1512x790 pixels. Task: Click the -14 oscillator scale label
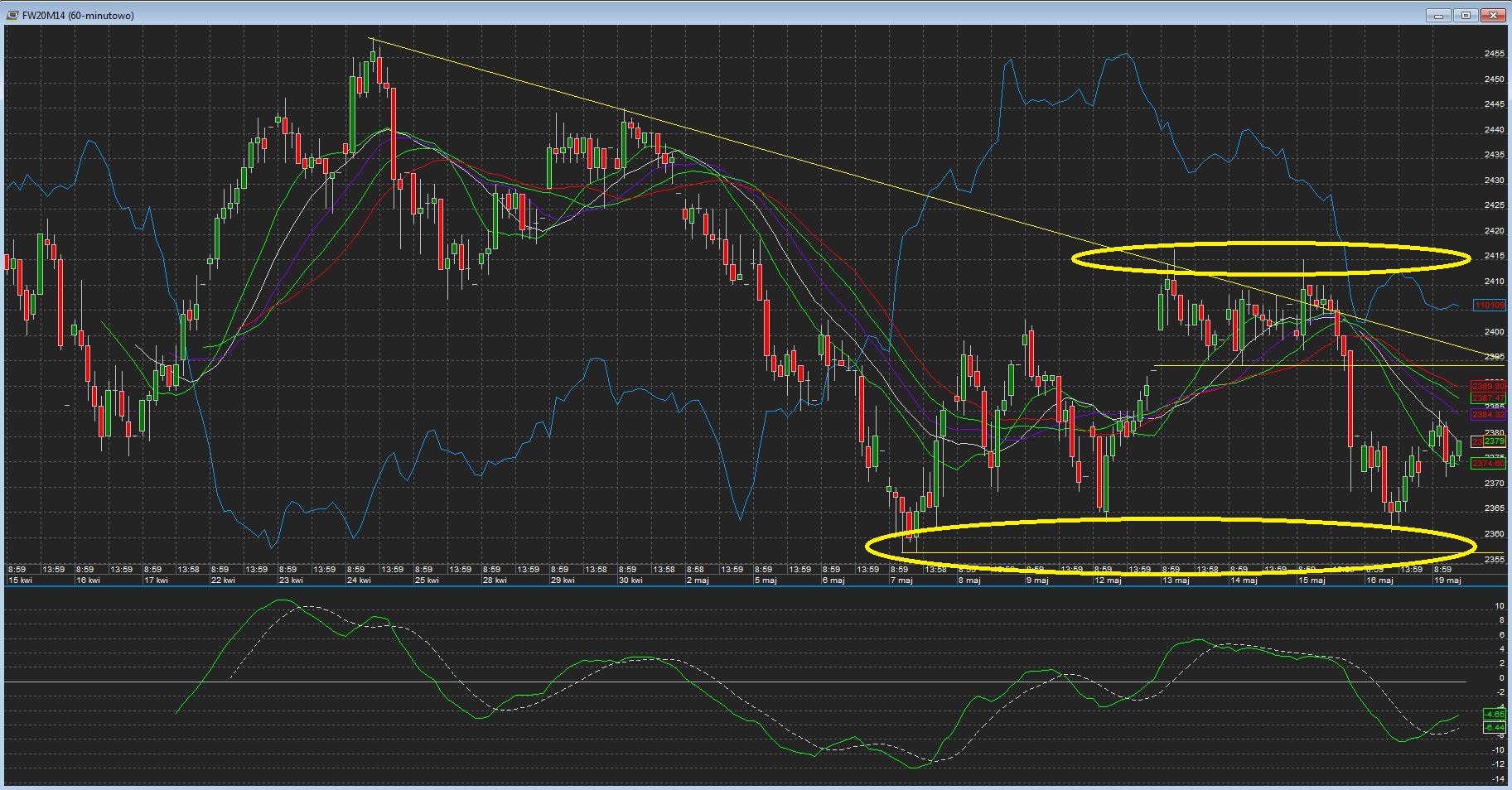point(1497,779)
